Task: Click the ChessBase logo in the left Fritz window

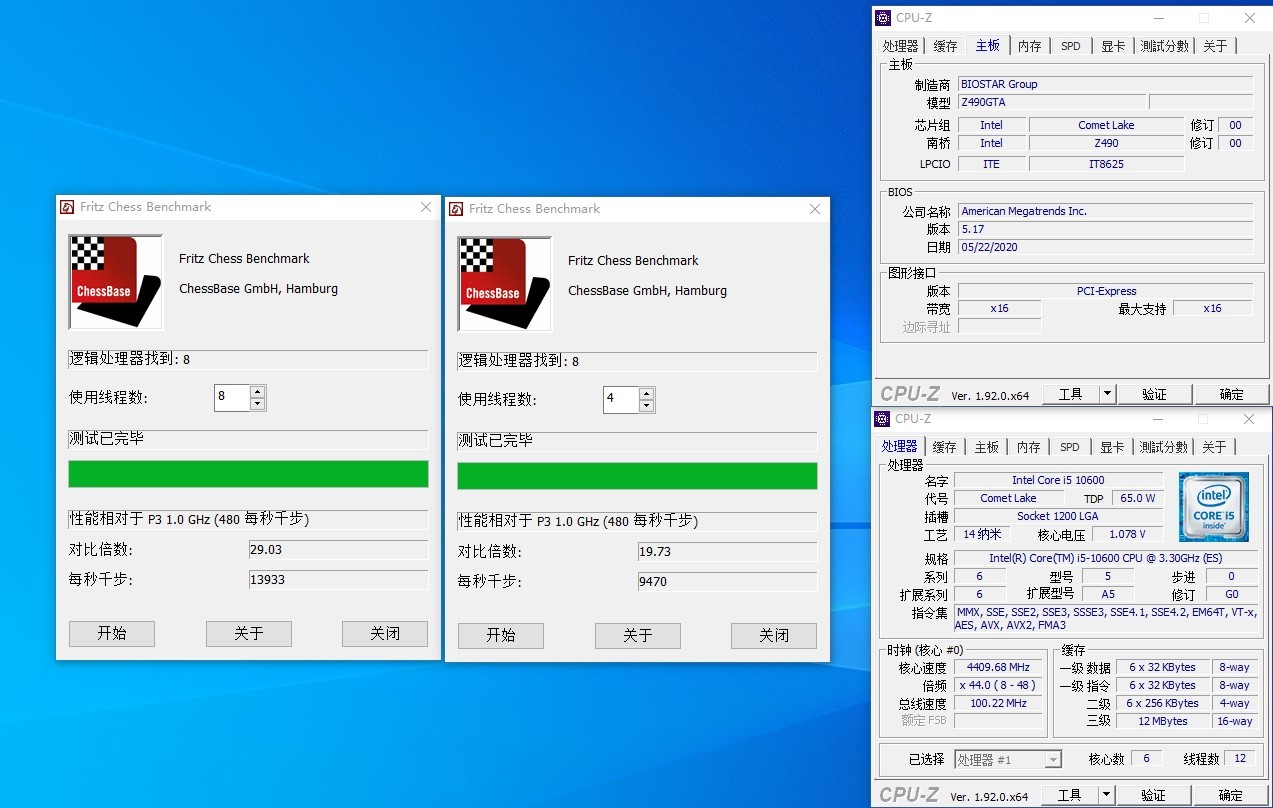Action: pyautogui.click(x=115, y=282)
